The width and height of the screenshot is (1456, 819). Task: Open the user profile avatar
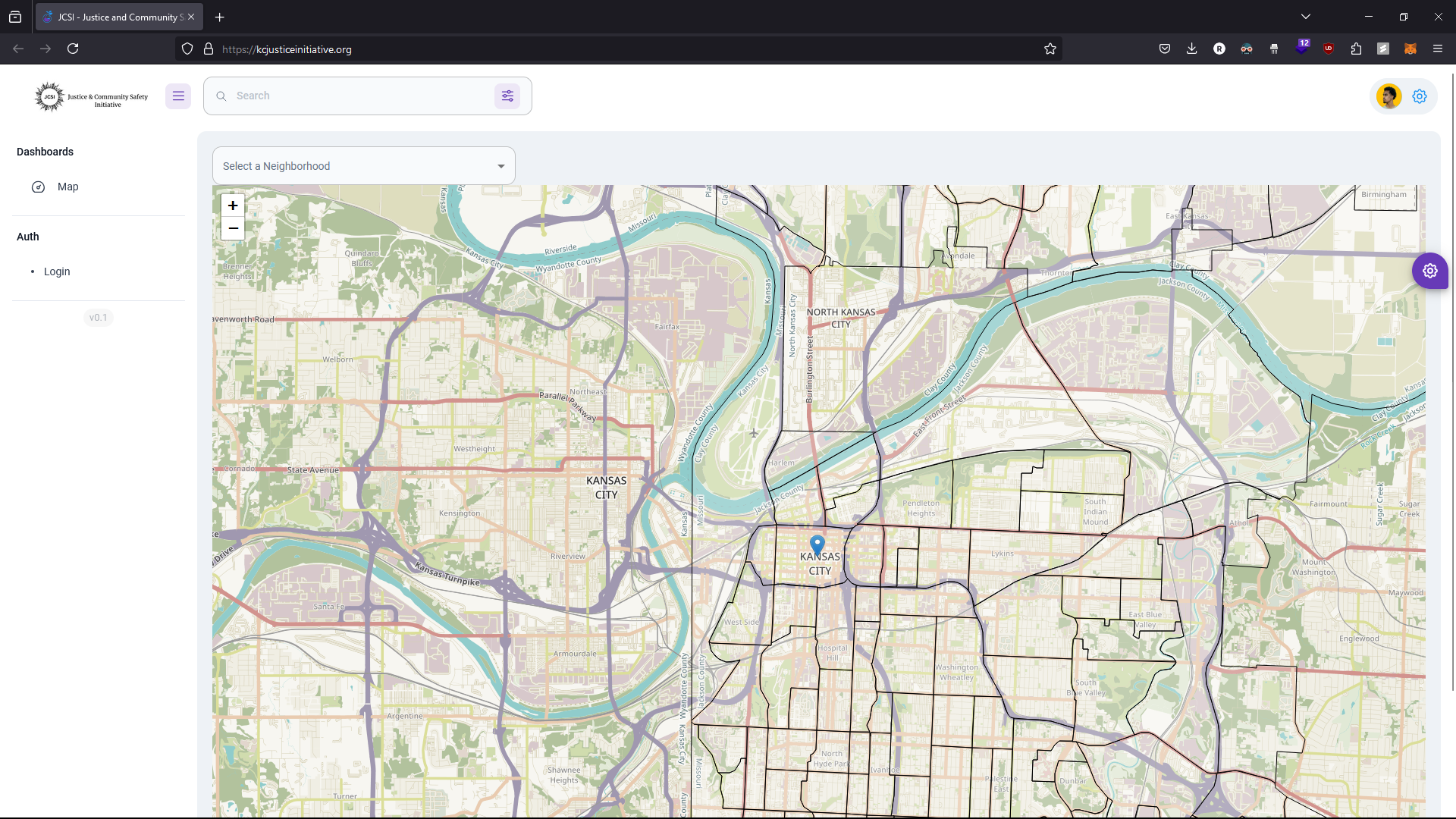point(1389,96)
